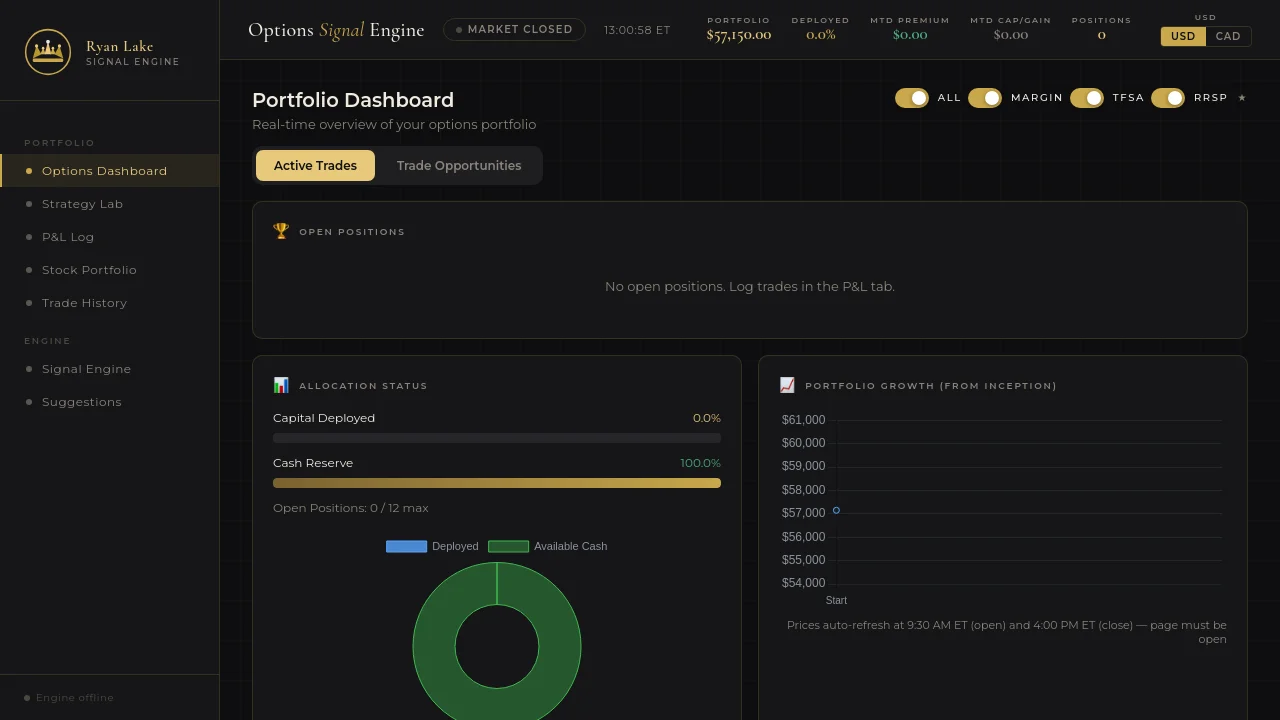Switch to the Trade Opportunities tab
Viewport: 1280px width, 720px height.
(x=459, y=166)
